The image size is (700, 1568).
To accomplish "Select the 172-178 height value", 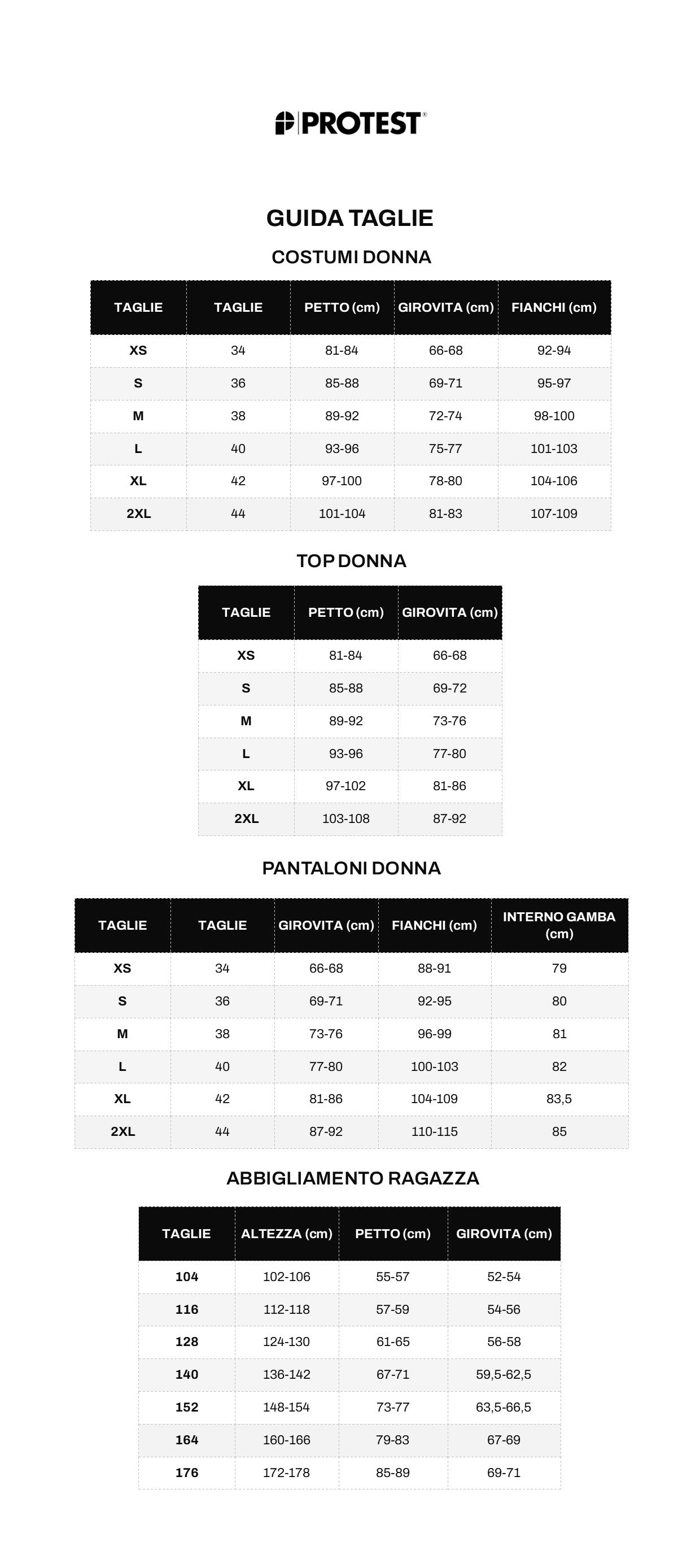I will pos(286,1473).
